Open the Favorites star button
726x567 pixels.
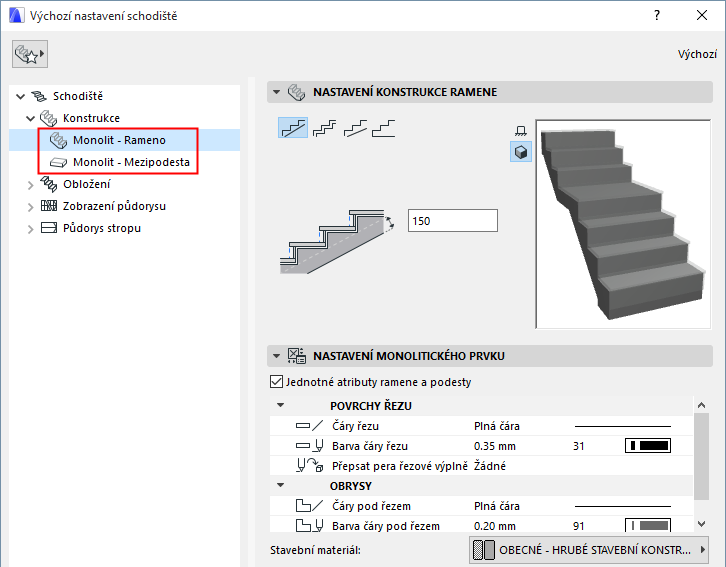(30, 54)
